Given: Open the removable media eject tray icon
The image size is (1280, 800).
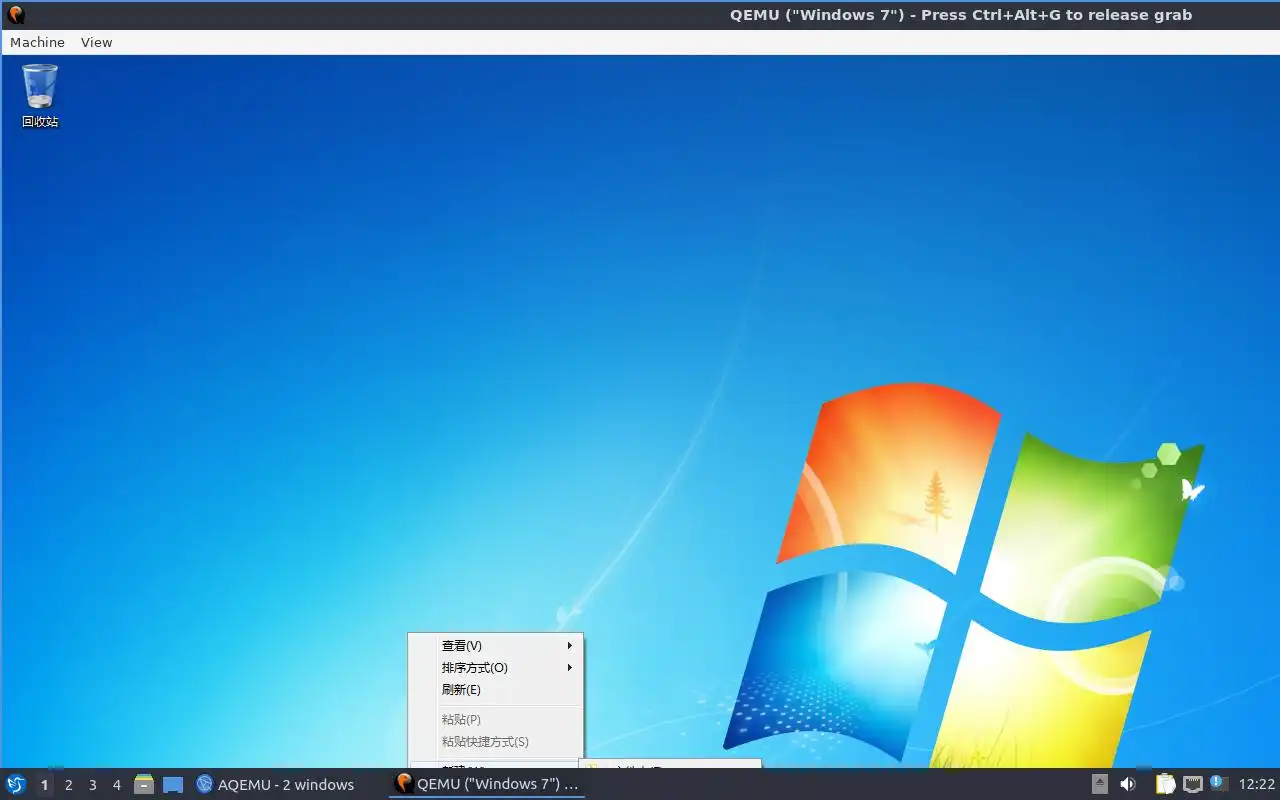Looking at the screenshot, I should (1100, 784).
